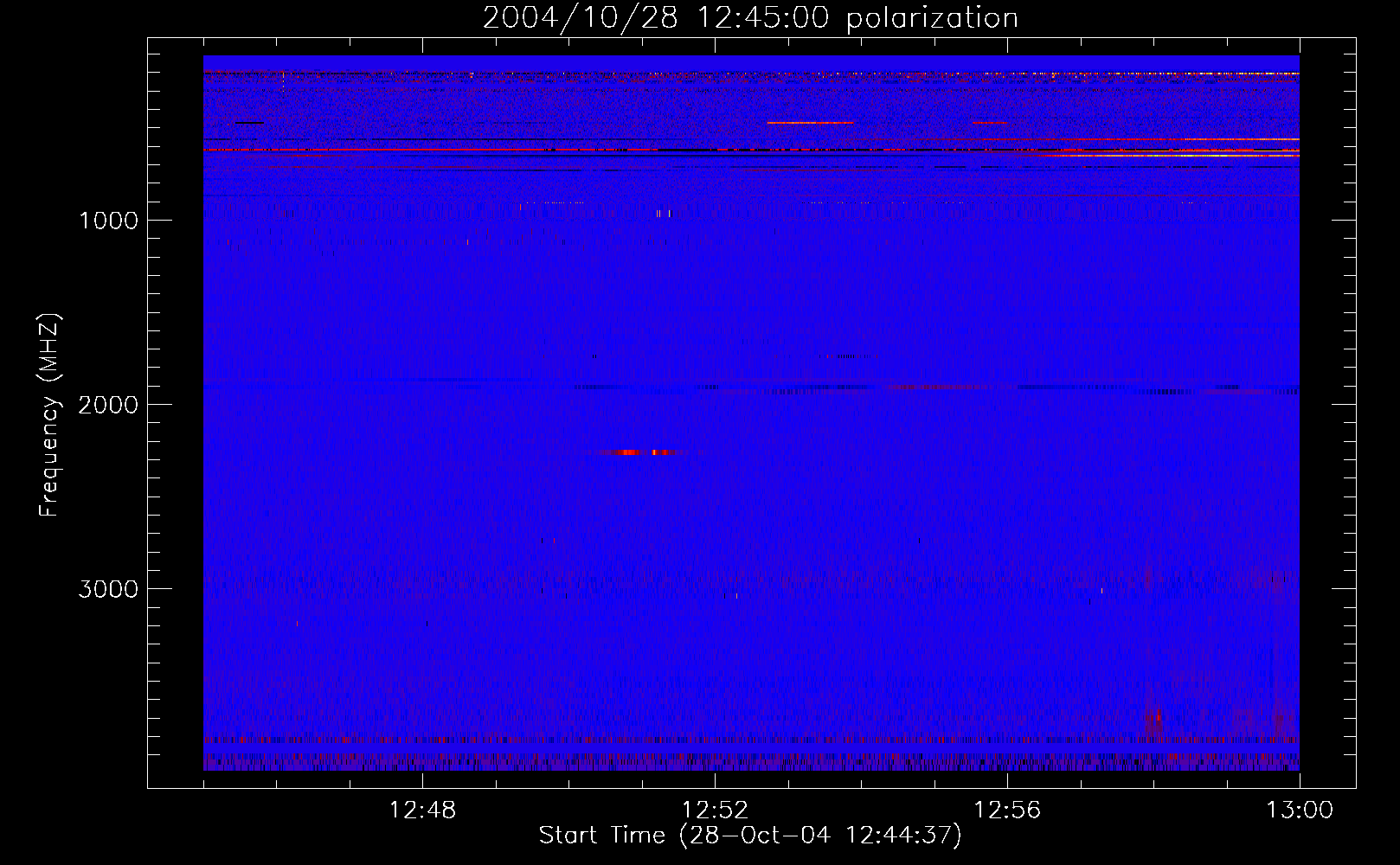1400x865 pixels.
Task: Select the 3000 frequency tick label
Action: point(108,589)
